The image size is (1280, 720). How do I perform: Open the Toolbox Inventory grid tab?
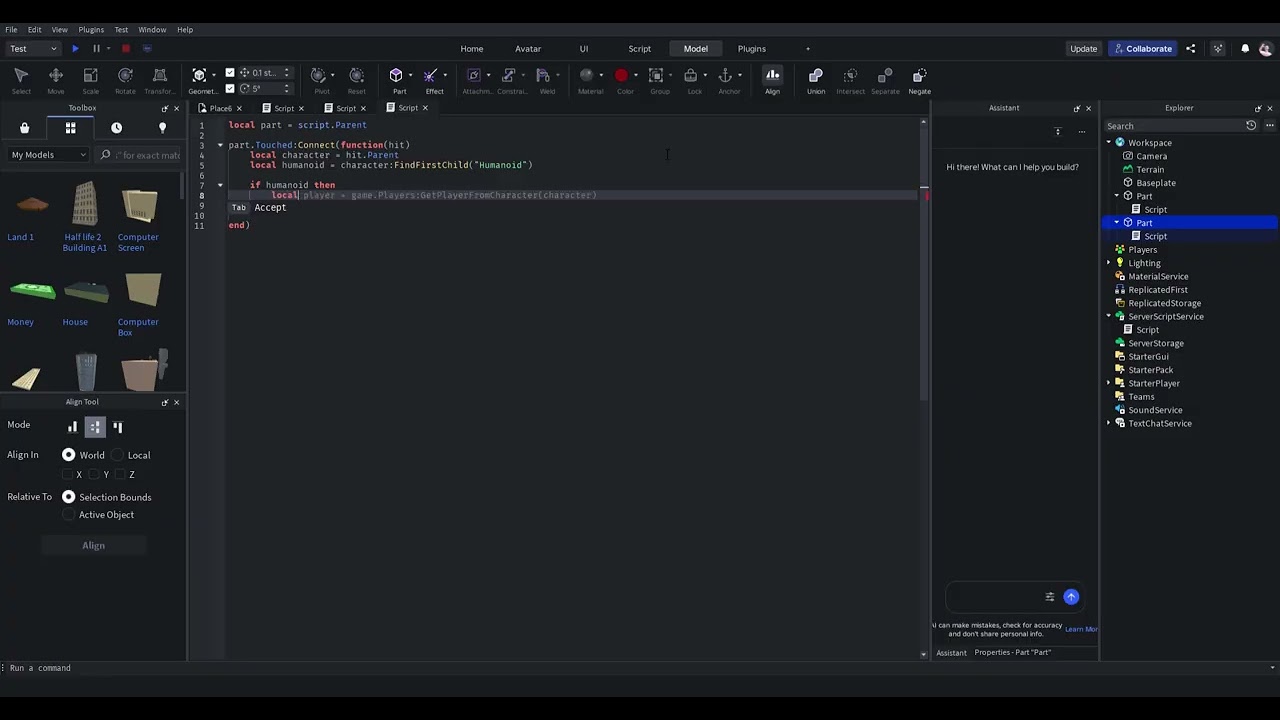[x=70, y=128]
